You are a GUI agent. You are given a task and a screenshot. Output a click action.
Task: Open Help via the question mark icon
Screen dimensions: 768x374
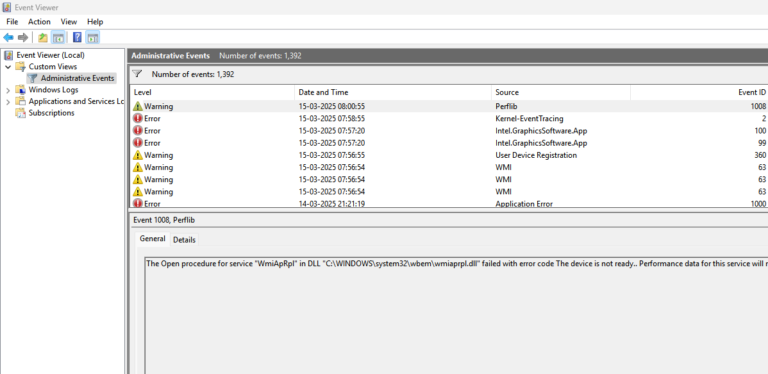click(x=77, y=38)
